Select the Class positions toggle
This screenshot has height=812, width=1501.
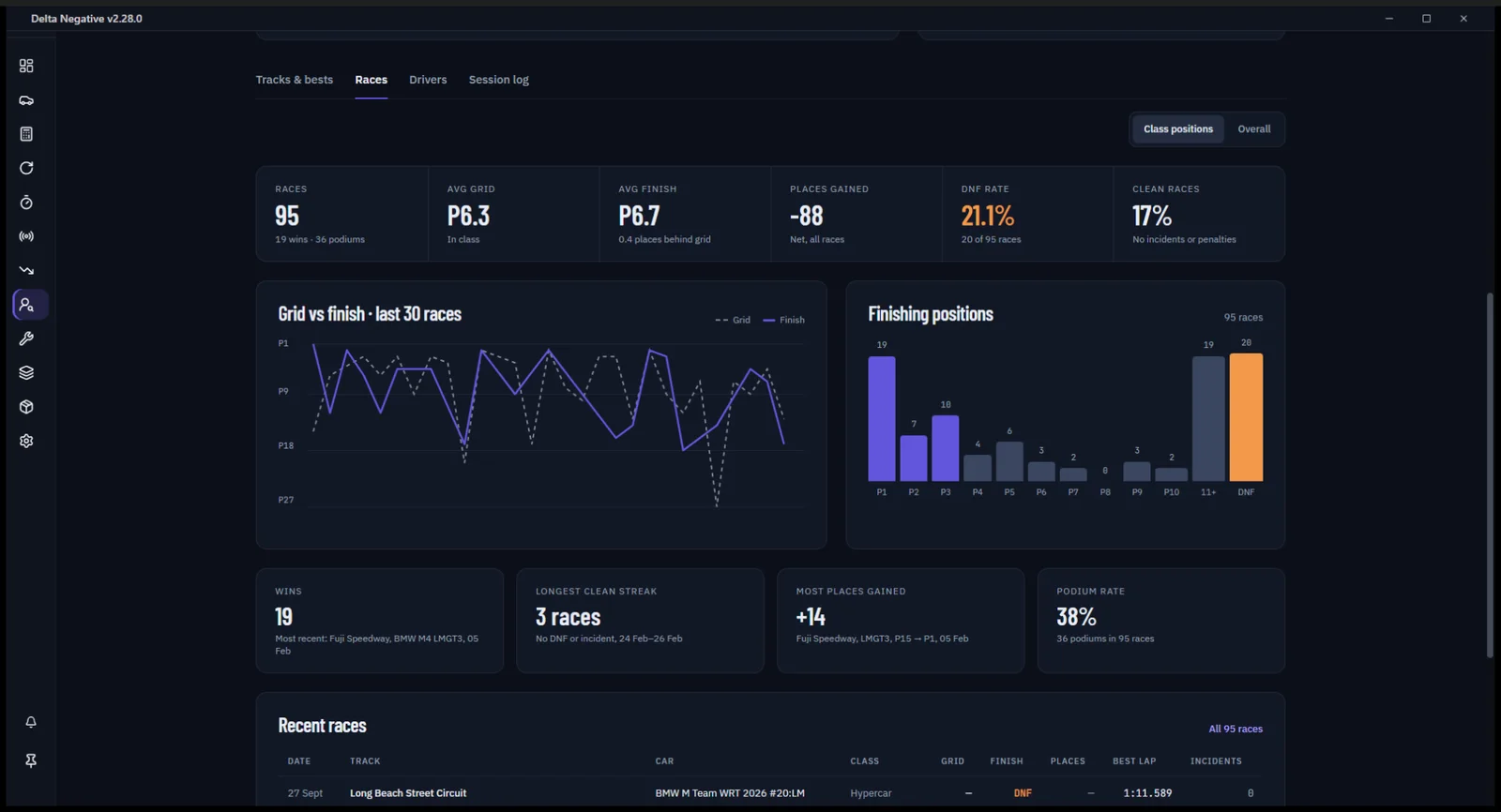pyautogui.click(x=1178, y=129)
